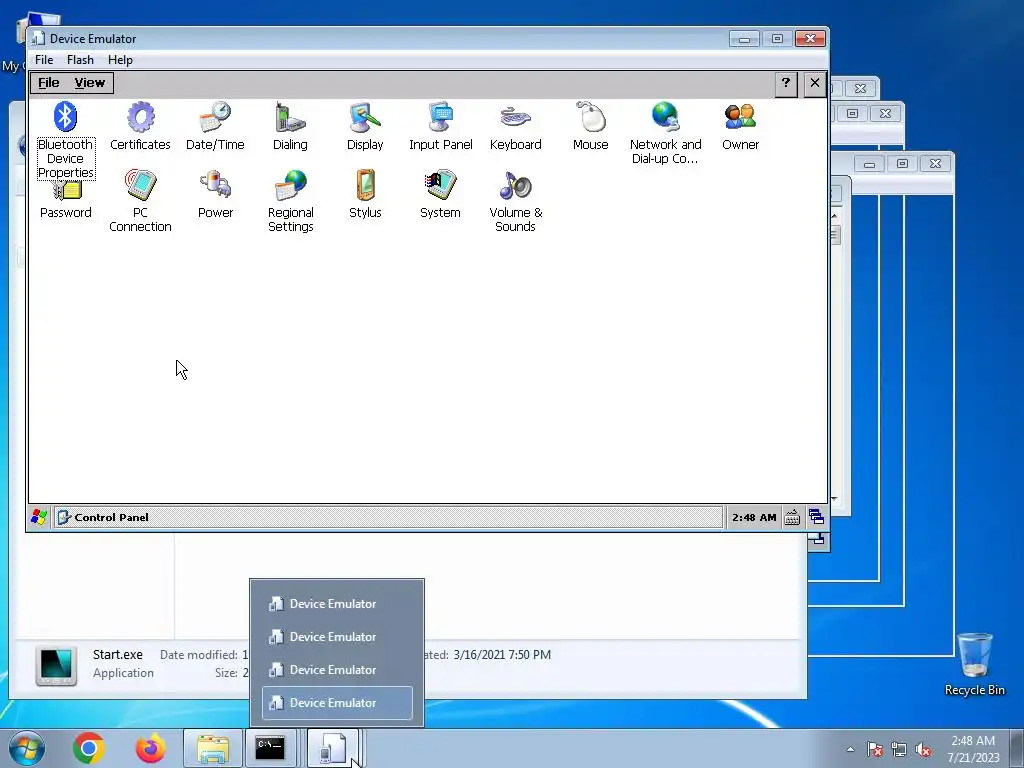Close the Control Panel with the X button

click(x=814, y=84)
